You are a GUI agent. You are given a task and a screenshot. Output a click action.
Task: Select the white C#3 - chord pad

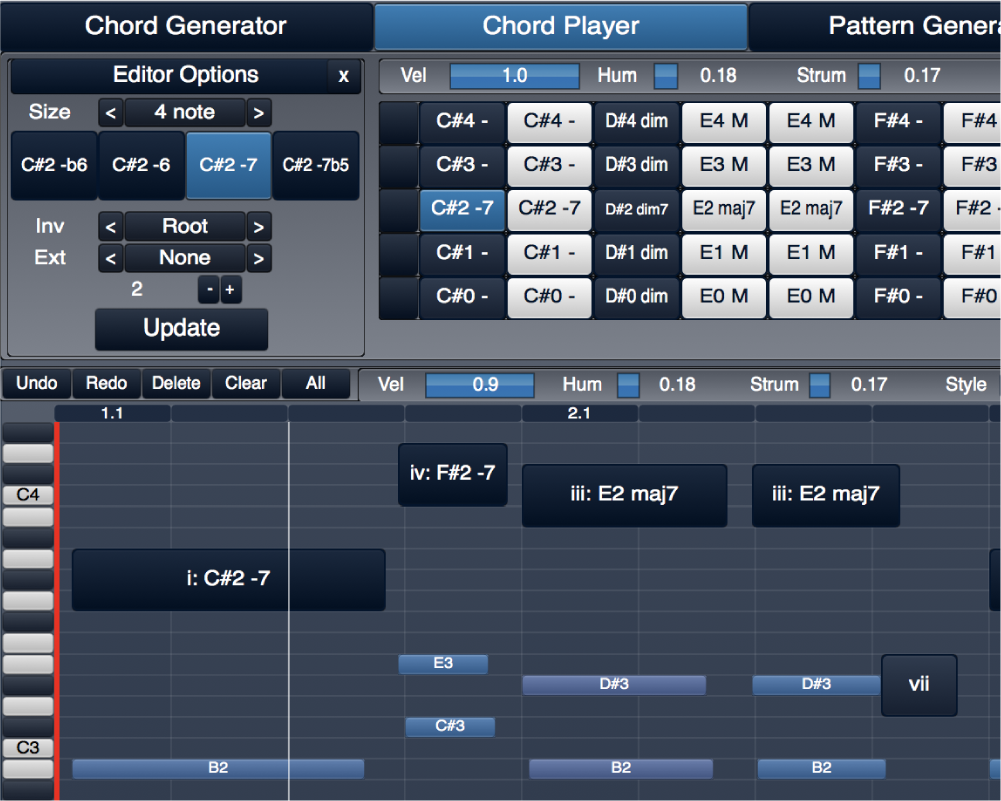[549, 165]
